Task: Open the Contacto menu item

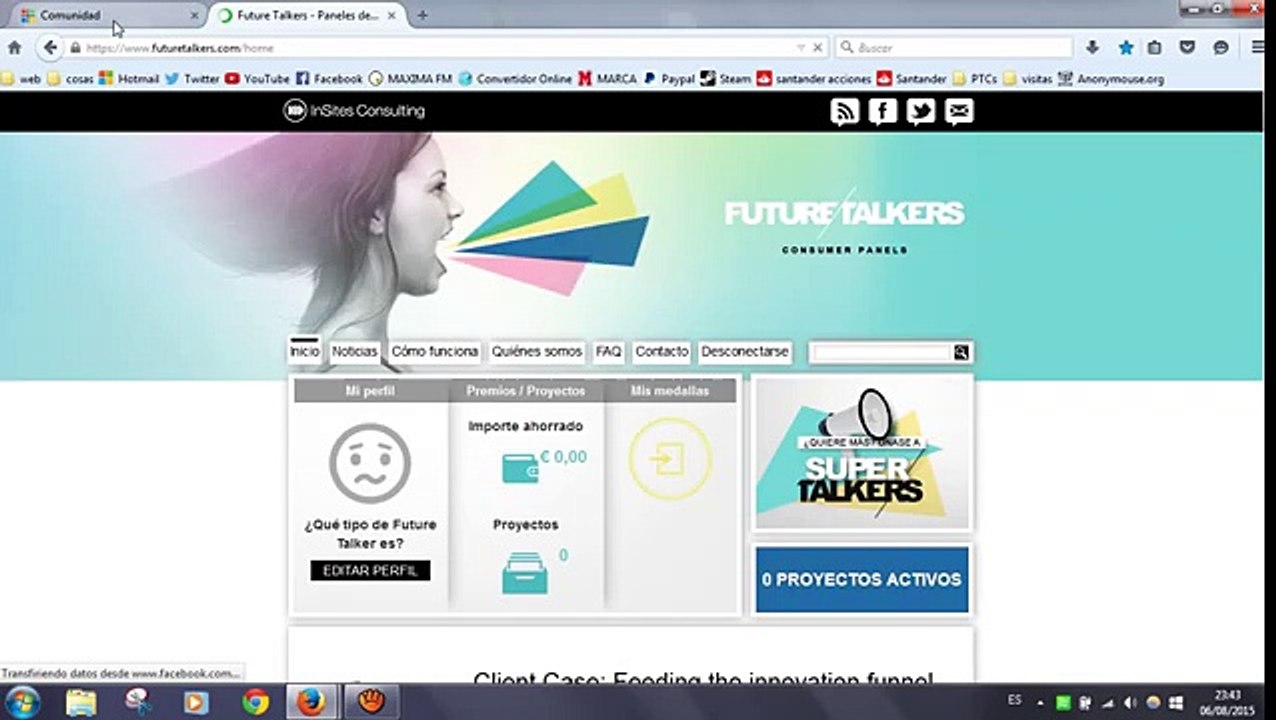Action: (x=662, y=351)
